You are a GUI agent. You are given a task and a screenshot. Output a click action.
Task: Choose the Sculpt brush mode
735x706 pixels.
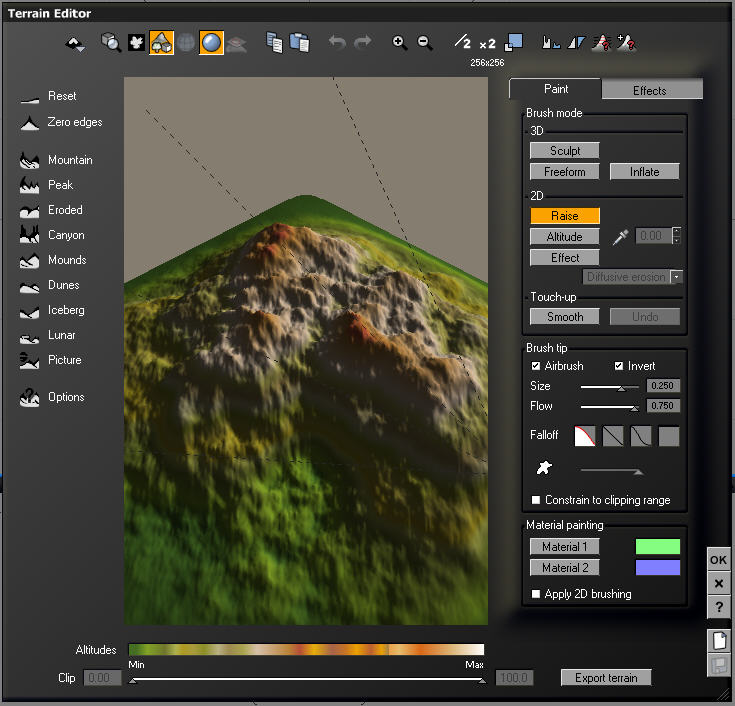pyautogui.click(x=564, y=150)
